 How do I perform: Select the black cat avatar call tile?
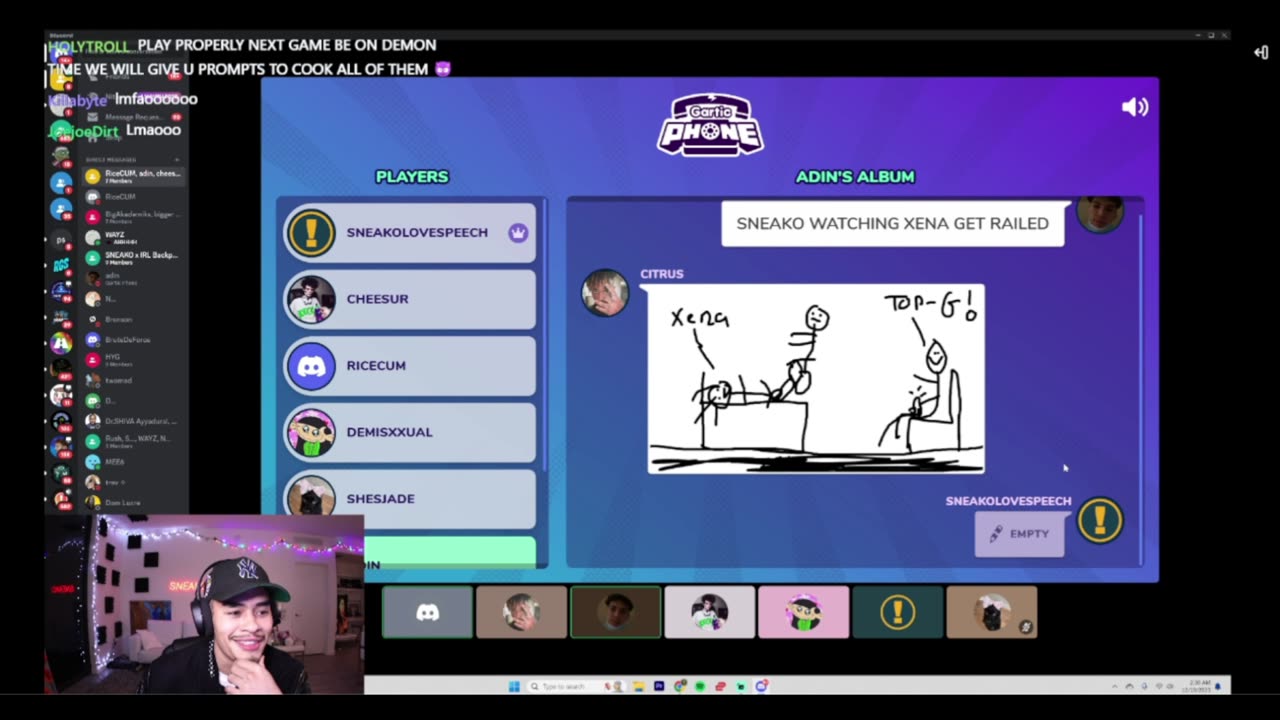coord(991,612)
